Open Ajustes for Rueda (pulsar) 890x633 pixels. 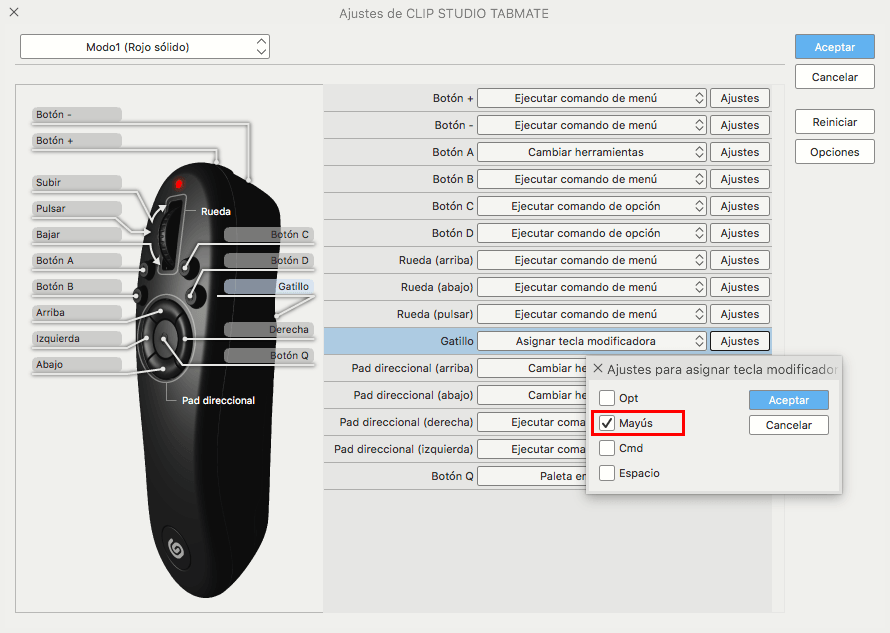pyautogui.click(x=739, y=313)
